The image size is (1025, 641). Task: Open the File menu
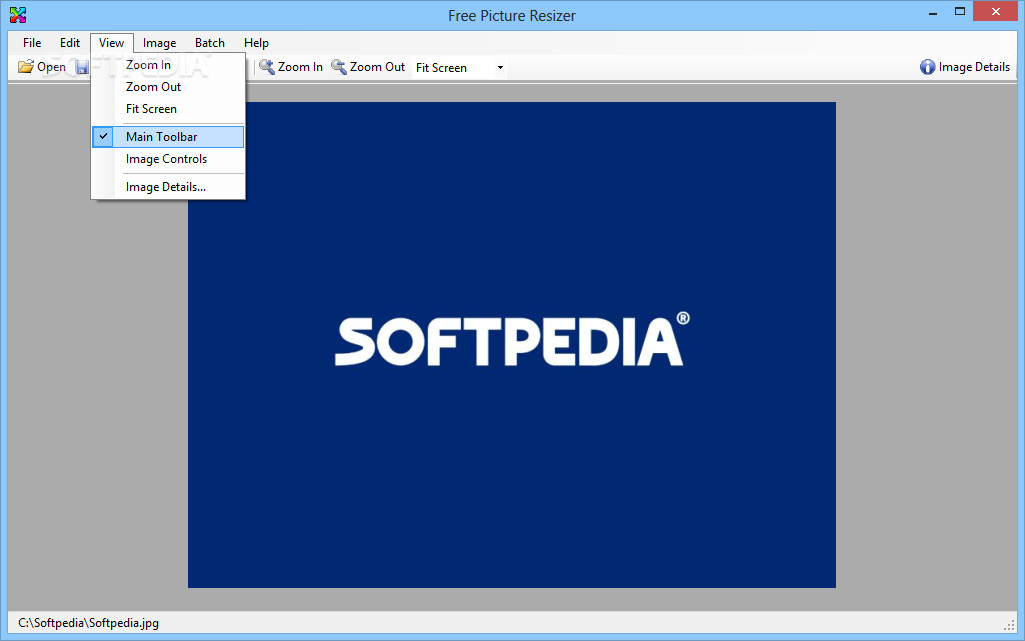pyautogui.click(x=32, y=42)
